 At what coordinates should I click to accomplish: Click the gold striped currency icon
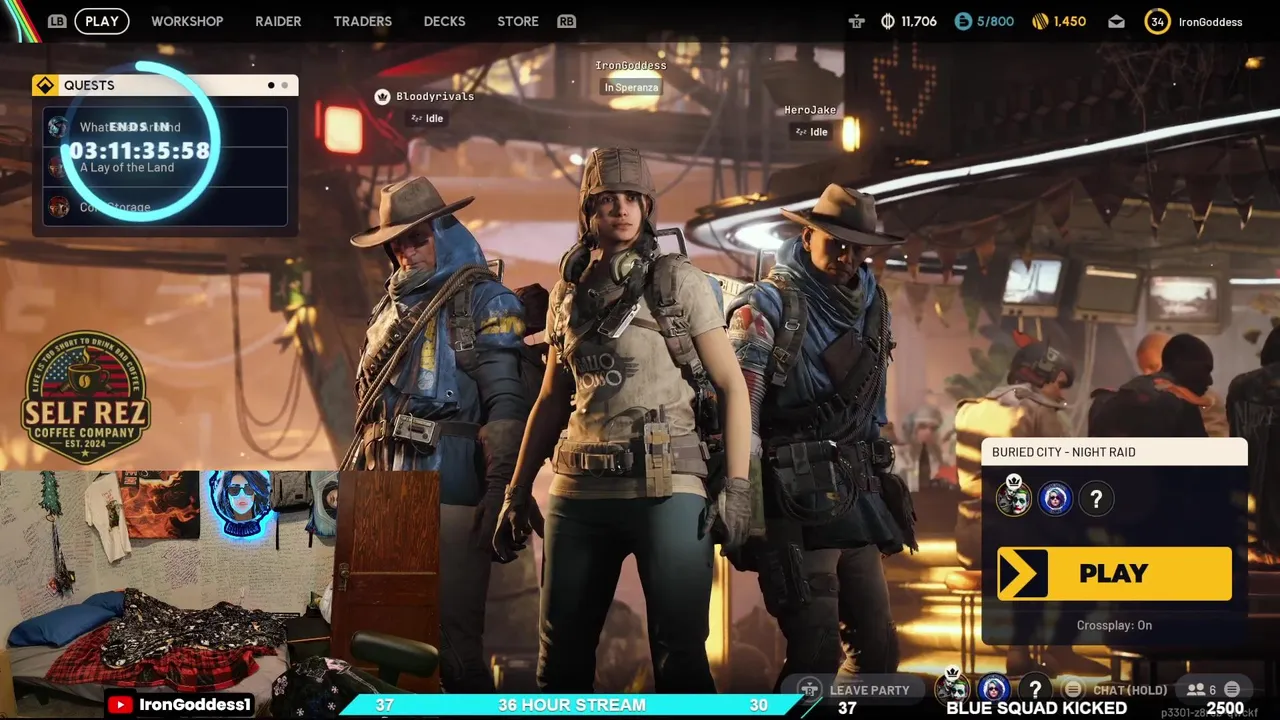click(x=1040, y=21)
